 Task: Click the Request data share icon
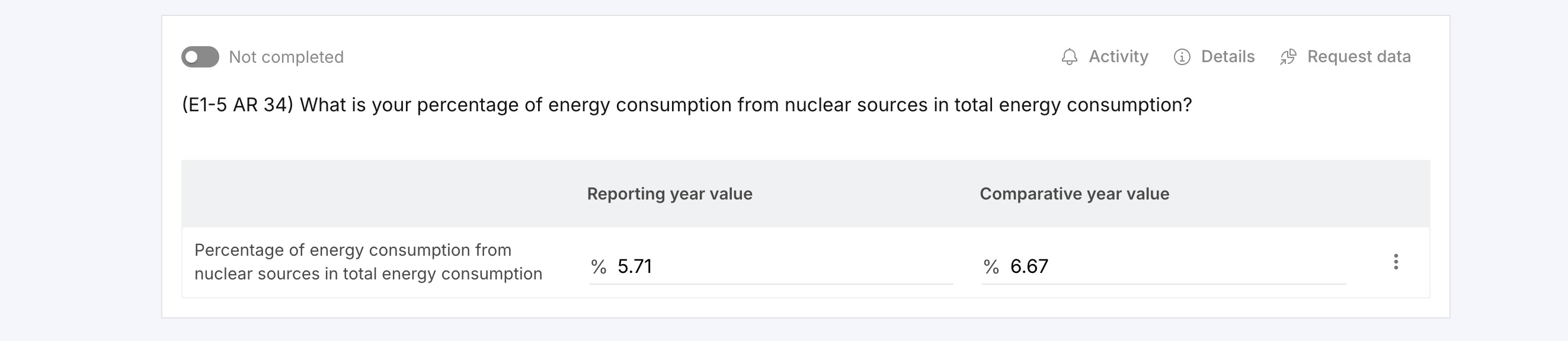tap(1288, 57)
